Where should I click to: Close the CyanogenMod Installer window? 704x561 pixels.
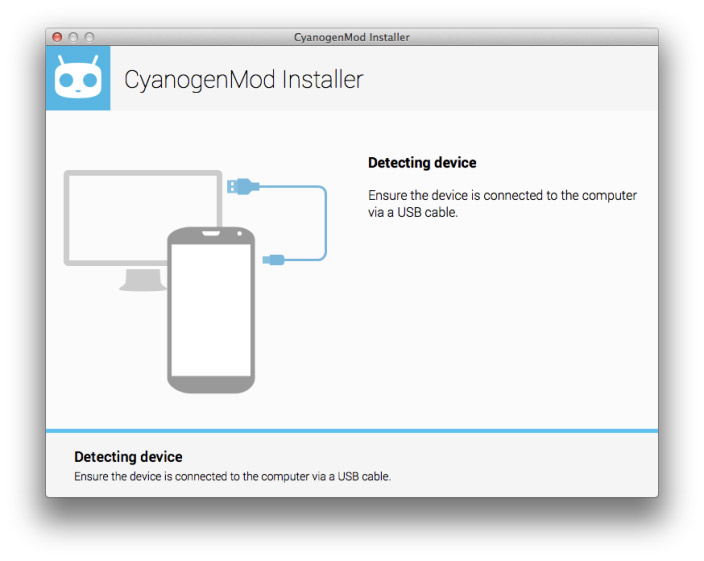(x=57, y=37)
